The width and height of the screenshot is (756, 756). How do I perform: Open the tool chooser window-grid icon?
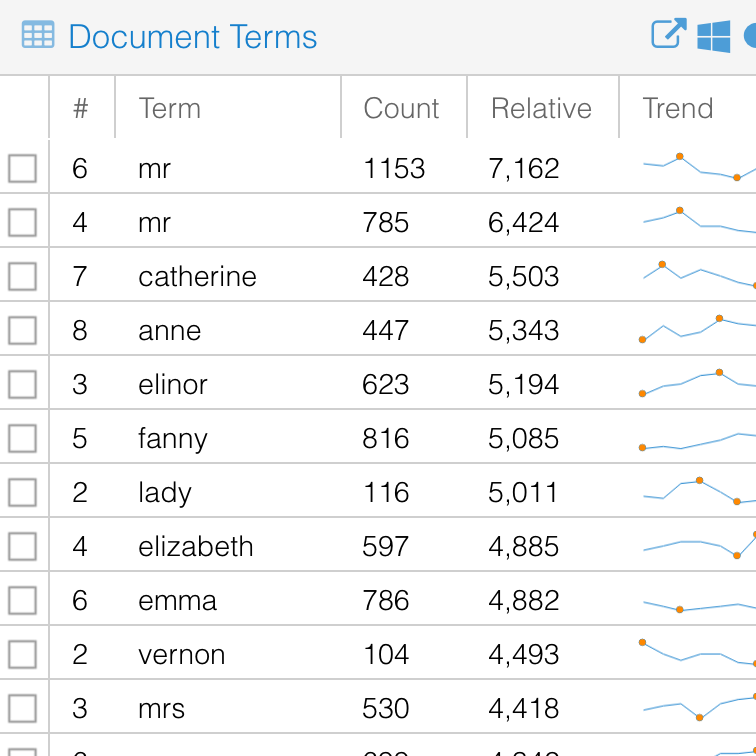tap(713, 36)
